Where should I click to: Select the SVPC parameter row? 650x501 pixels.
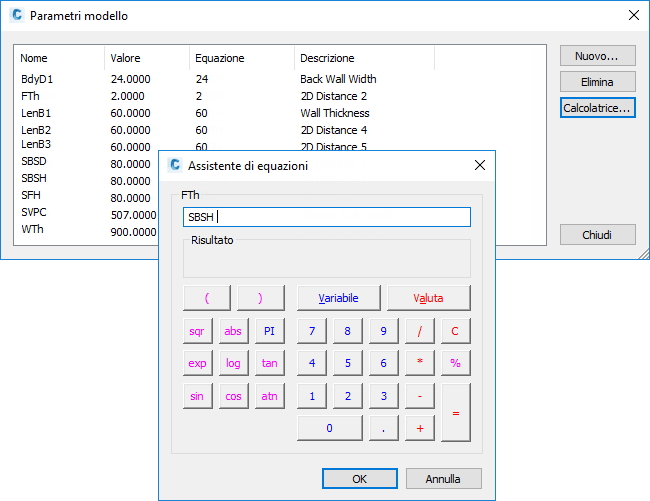point(34,212)
